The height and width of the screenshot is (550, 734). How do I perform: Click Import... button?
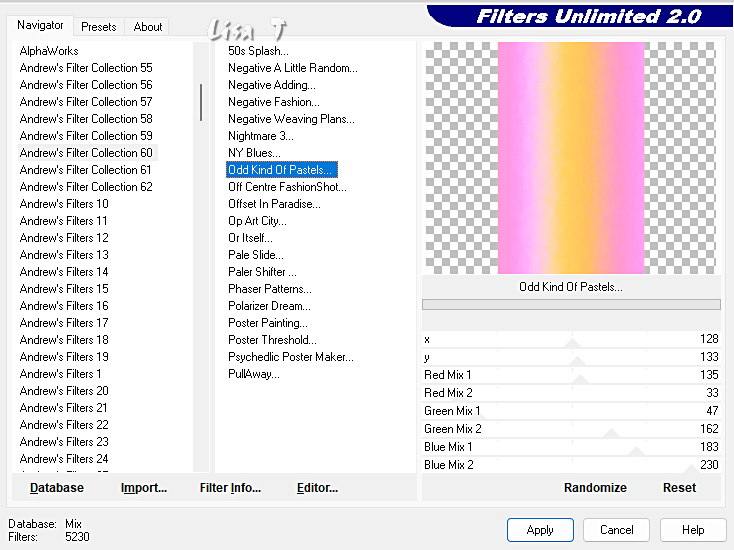coord(144,488)
